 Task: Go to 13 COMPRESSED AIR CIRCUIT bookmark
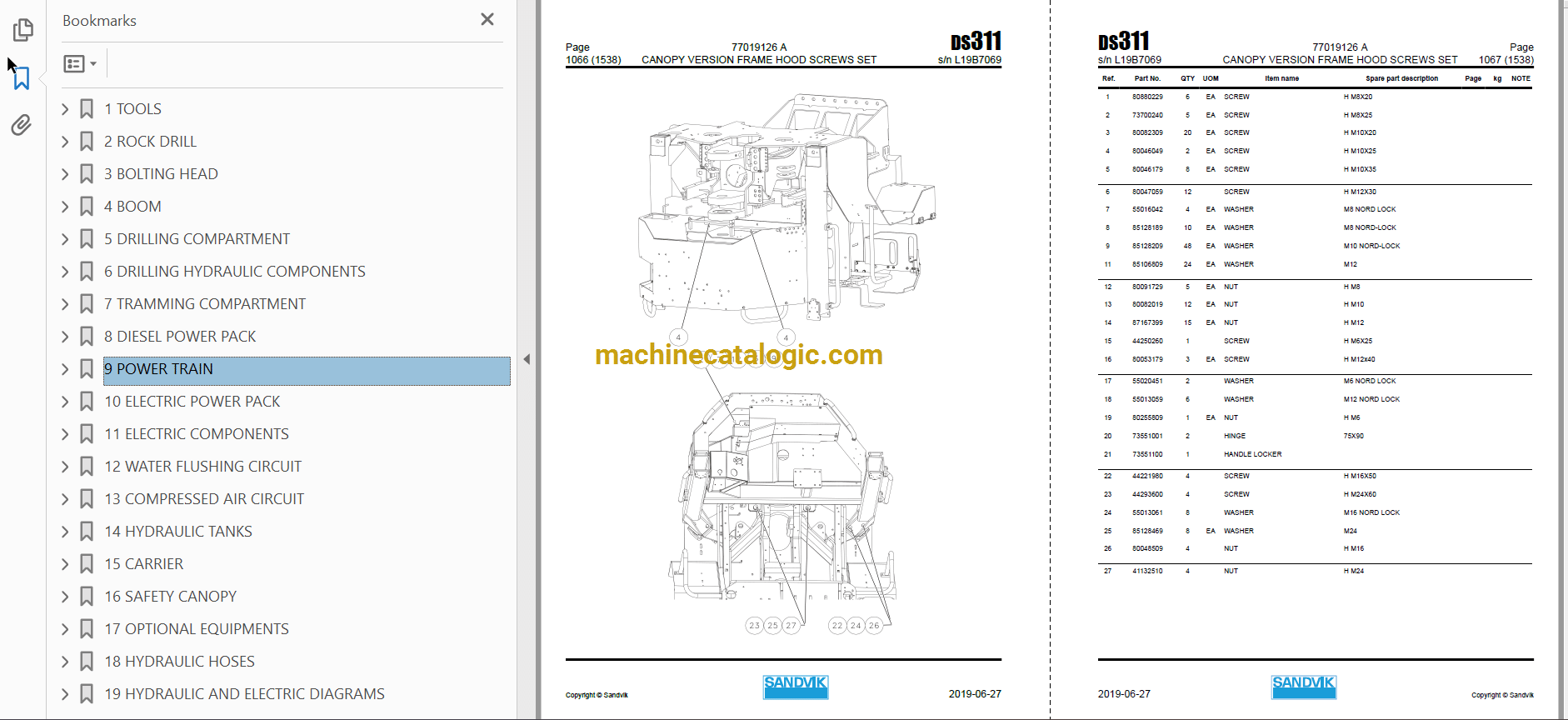coord(204,499)
